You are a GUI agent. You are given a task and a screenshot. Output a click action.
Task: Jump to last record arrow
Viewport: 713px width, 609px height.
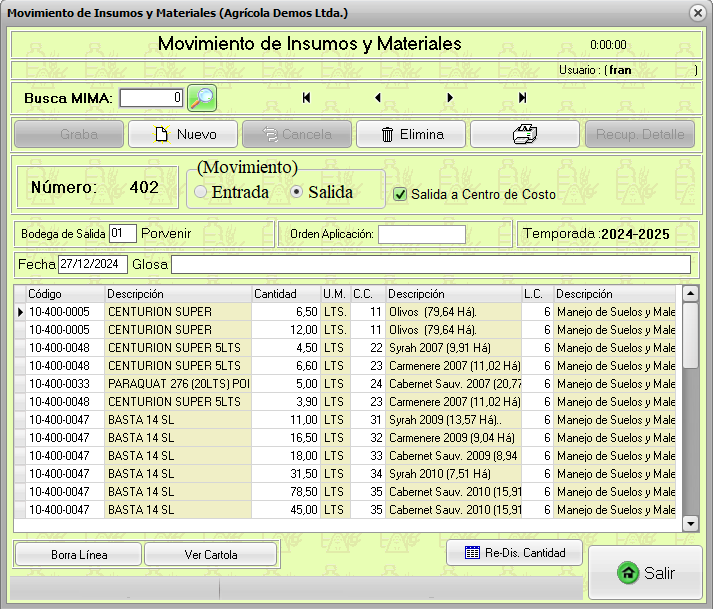click(522, 97)
